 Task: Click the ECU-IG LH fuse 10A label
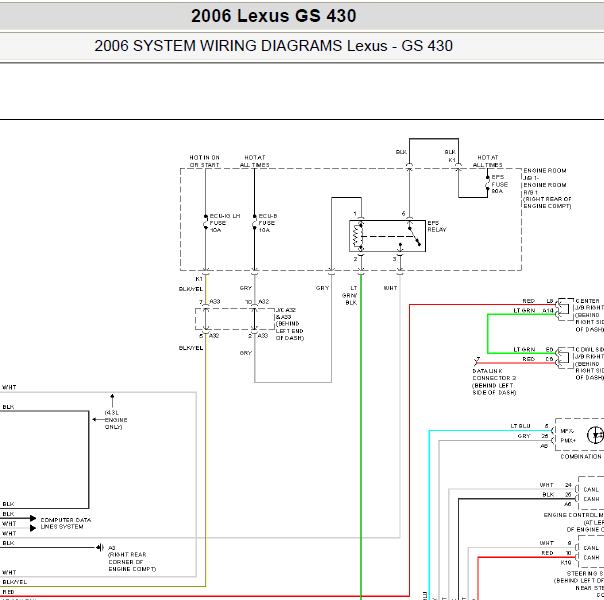[x=225, y=223]
